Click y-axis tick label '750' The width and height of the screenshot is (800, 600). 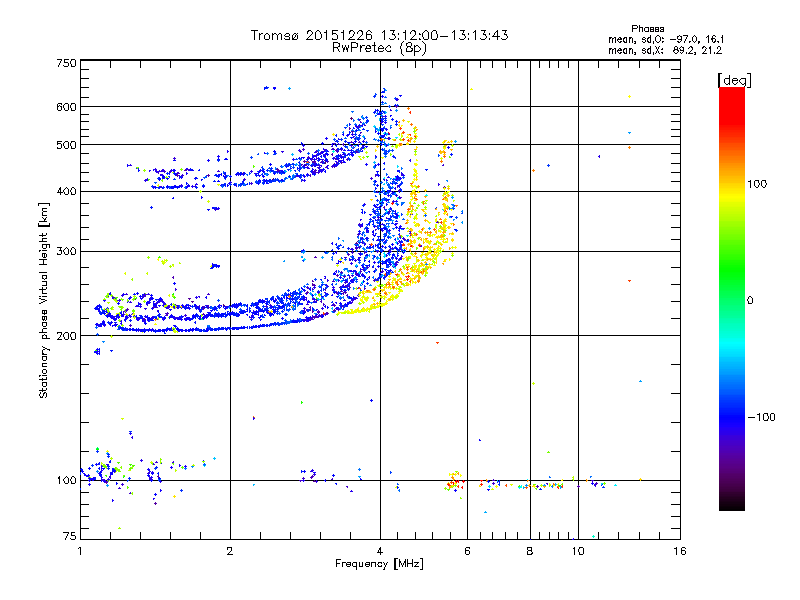[66, 63]
